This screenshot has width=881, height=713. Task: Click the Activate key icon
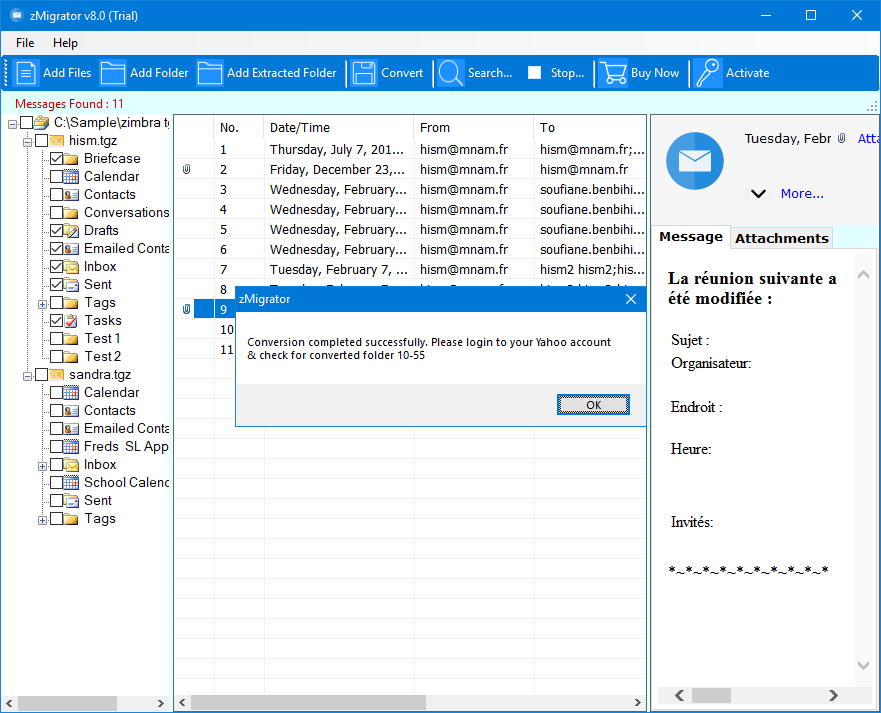(x=707, y=73)
